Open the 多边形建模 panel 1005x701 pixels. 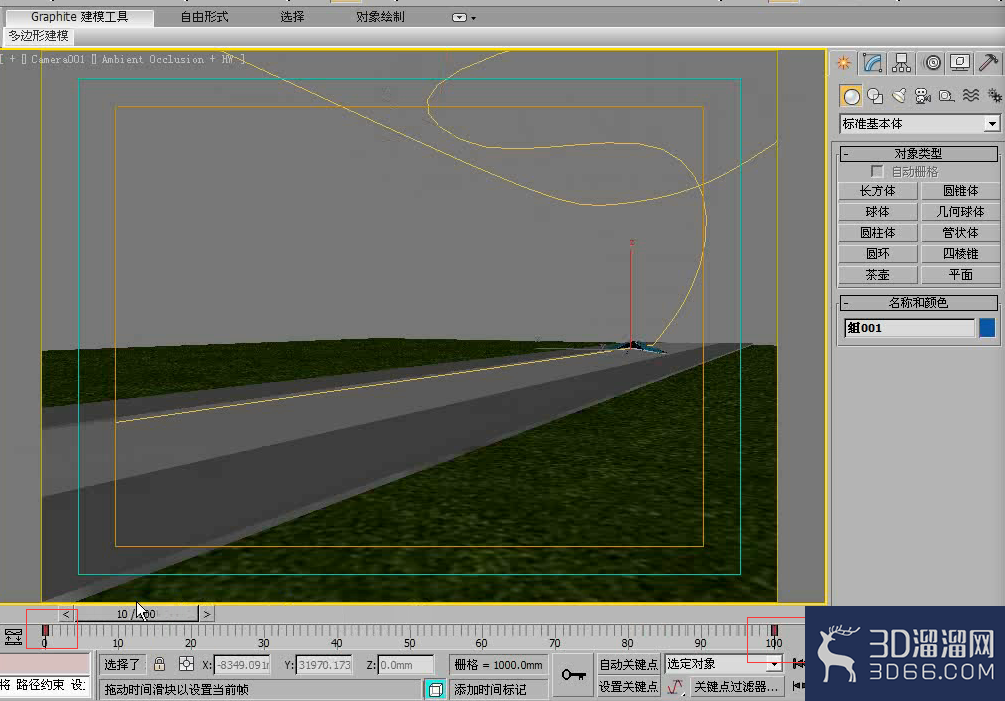(x=38, y=36)
